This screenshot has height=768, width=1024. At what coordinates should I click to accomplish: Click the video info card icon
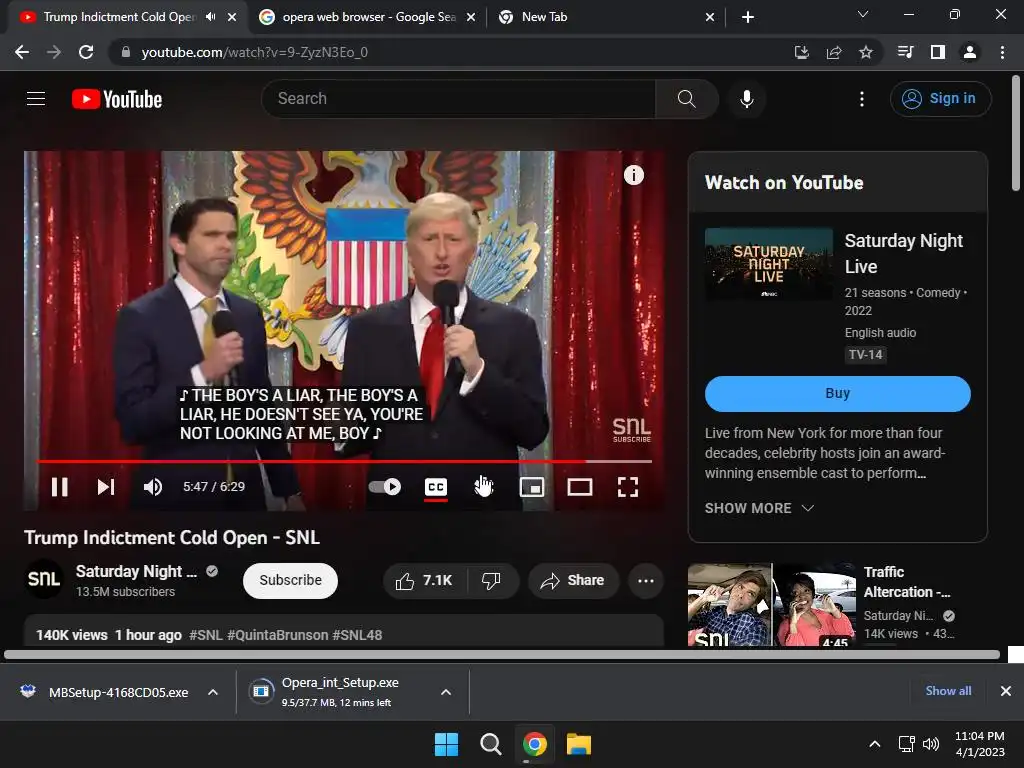point(633,174)
